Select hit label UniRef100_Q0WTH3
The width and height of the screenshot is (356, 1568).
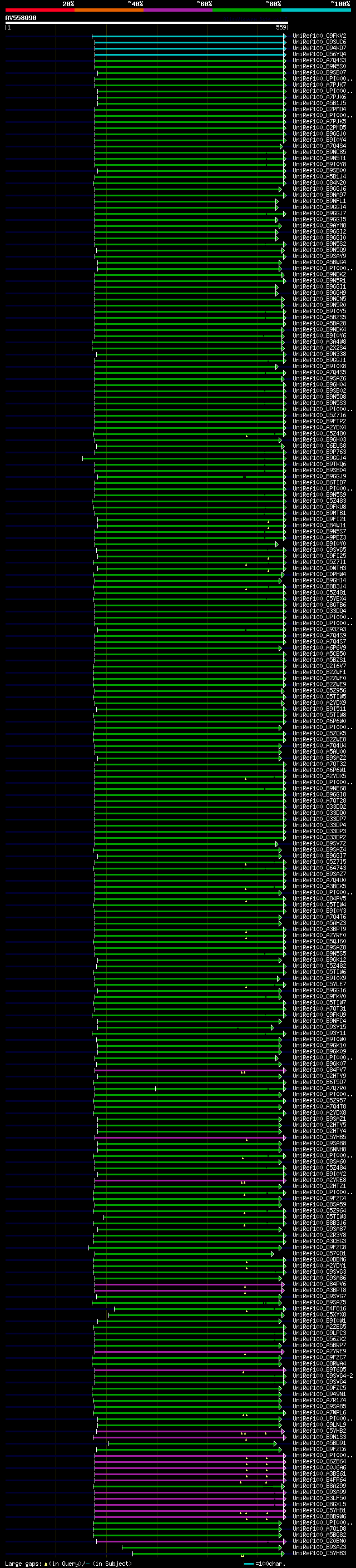[x=319, y=568]
